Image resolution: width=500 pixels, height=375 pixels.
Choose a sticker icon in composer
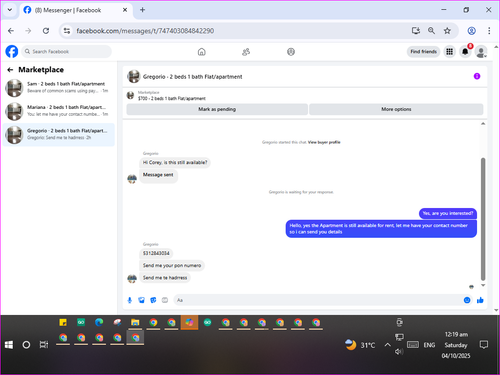coord(153,300)
